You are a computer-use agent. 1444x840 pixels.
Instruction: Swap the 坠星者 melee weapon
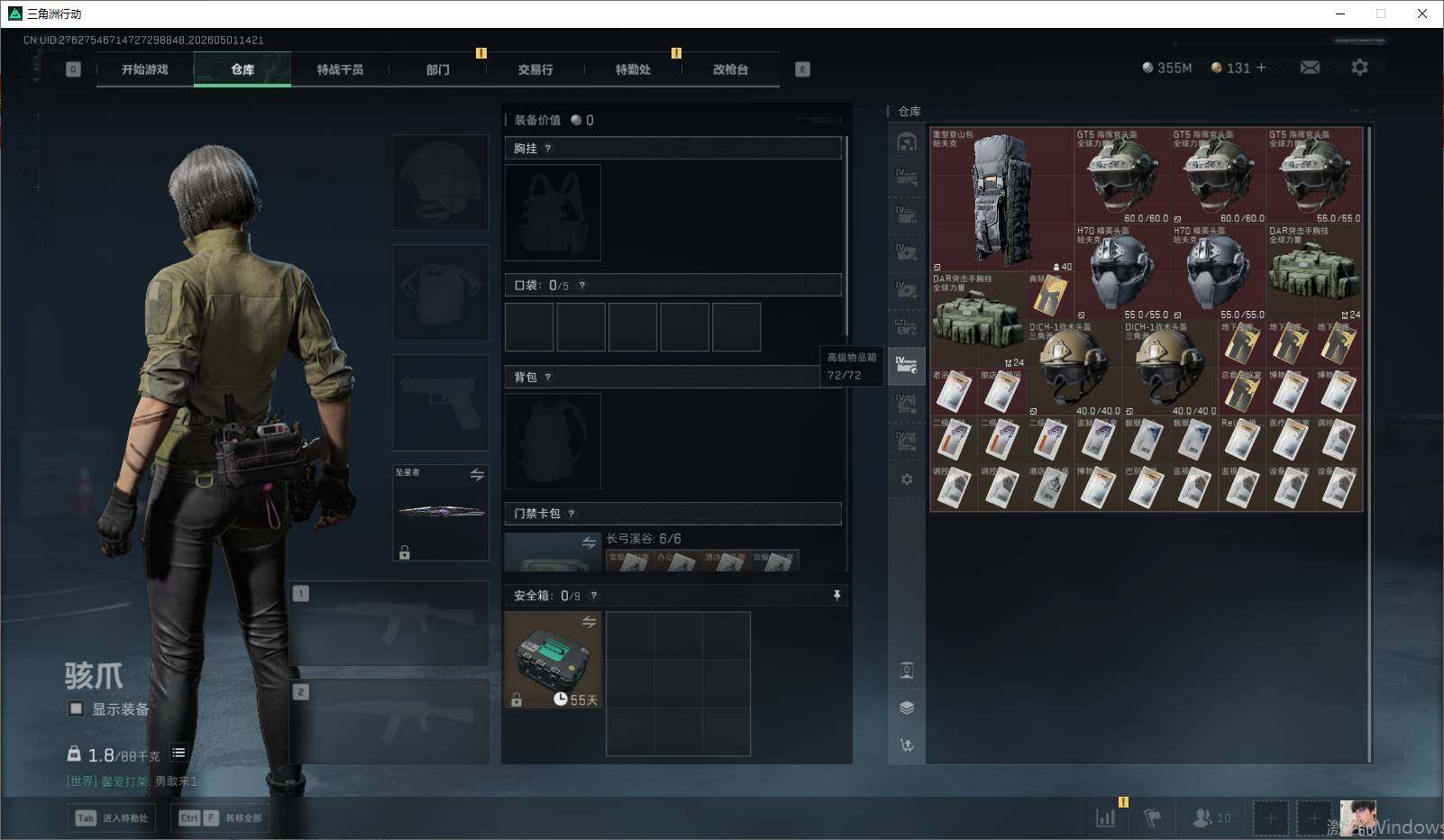click(x=477, y=475)
